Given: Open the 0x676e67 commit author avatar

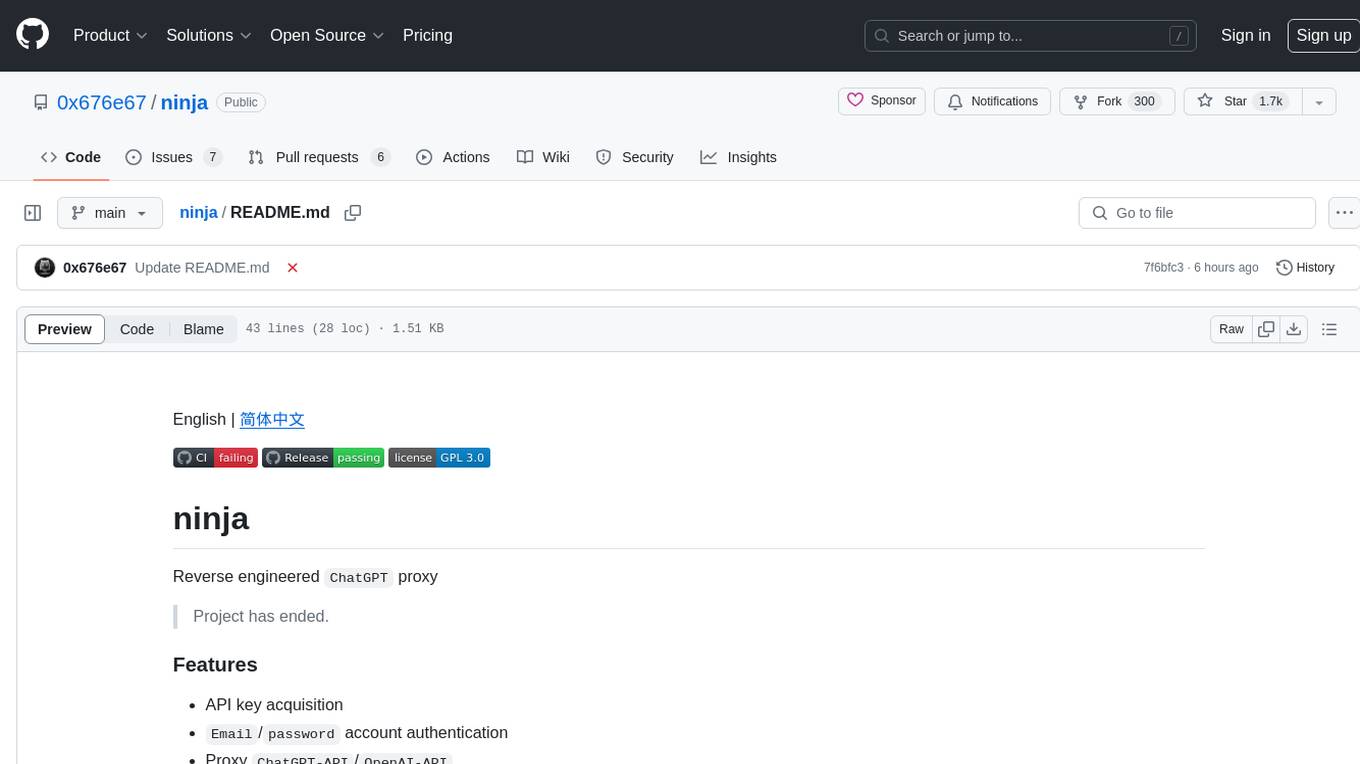Looking at the screenshot, I should [x=44, y=268].
